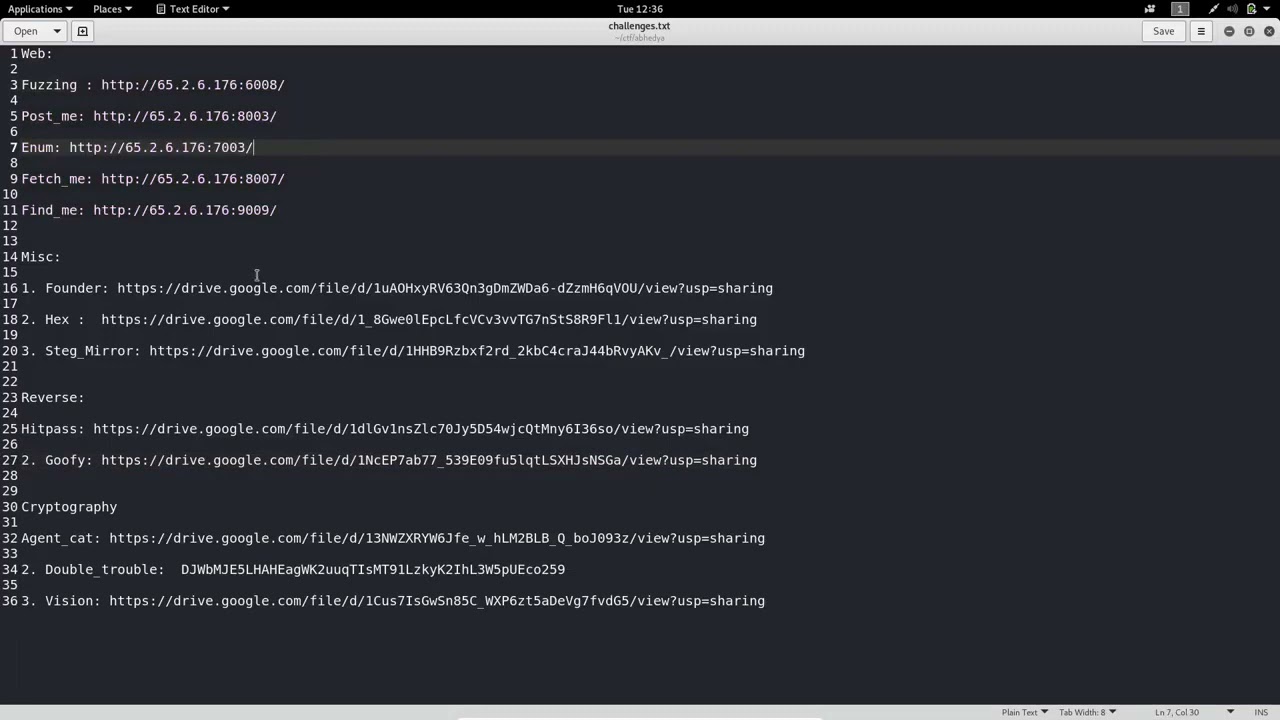Place cursor on the Misc: heading
The height and width of the screenshot is (720, 1280).
point(41,257)
